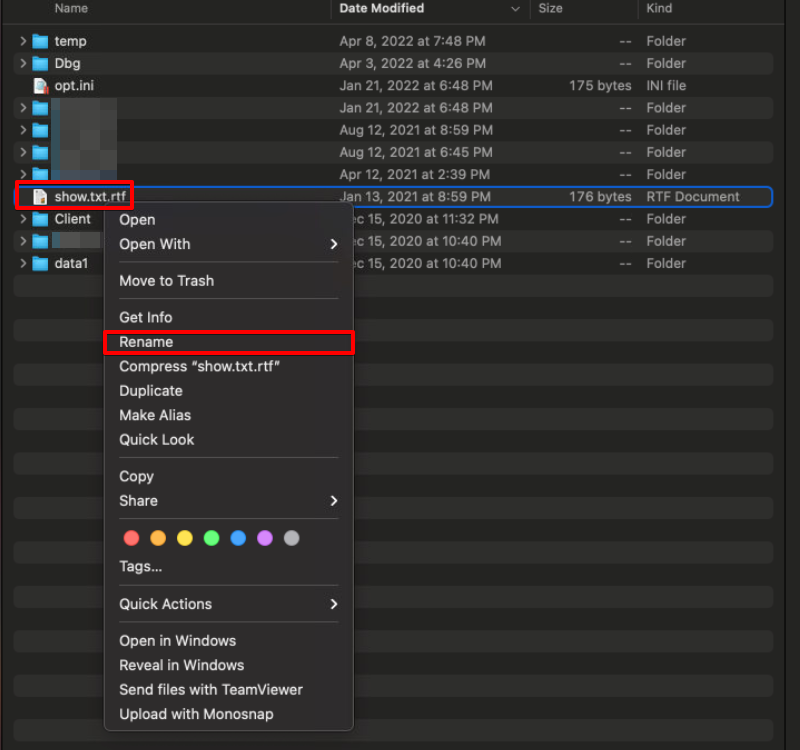Click the Dbg folder icon
The height and width of the screenshot is (750, 800).
(x=40, y=63)
